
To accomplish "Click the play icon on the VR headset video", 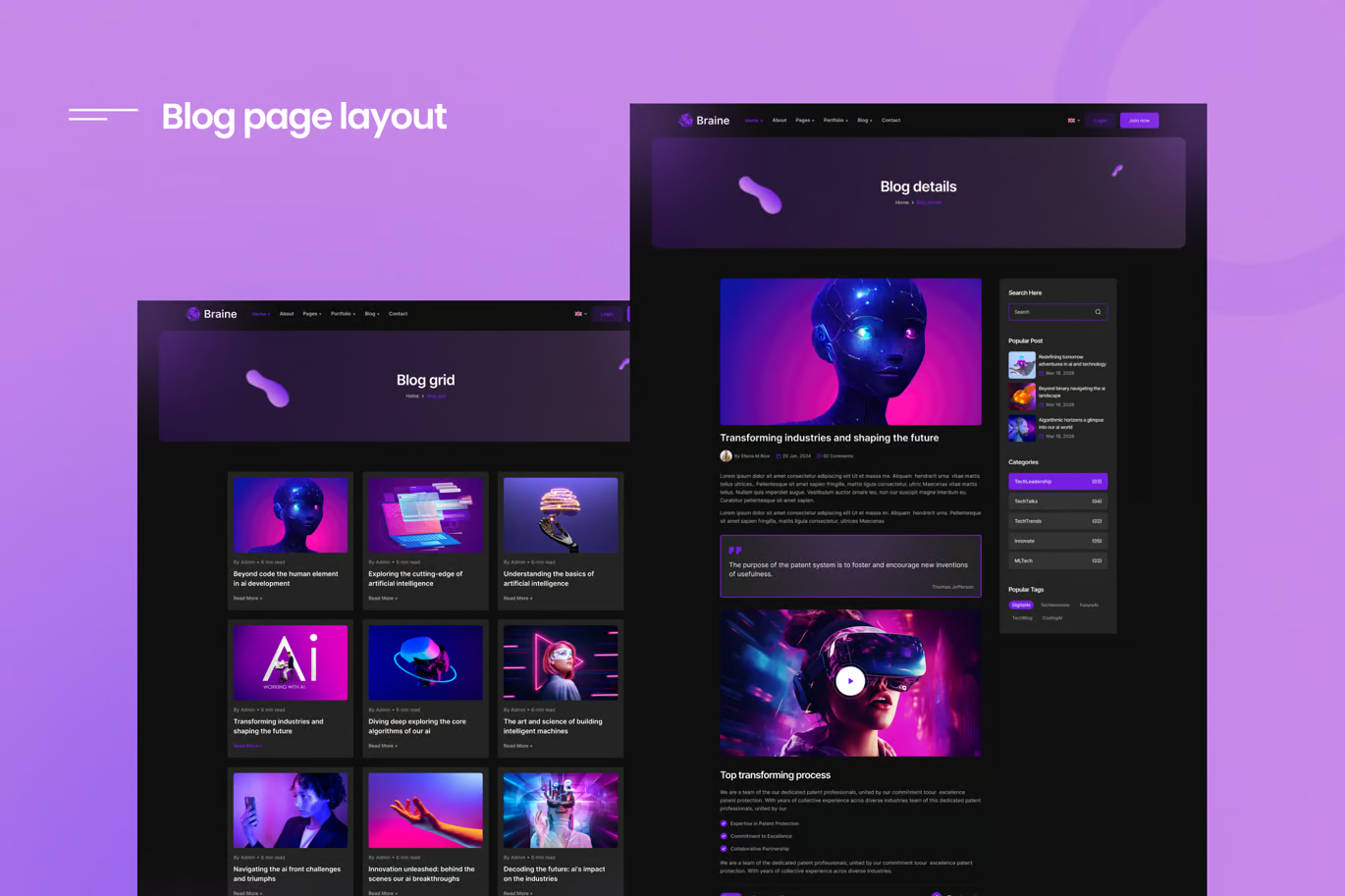I will point(850,680).
